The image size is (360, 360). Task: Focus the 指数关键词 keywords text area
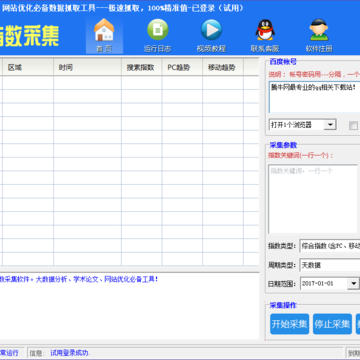coord(313,199)
